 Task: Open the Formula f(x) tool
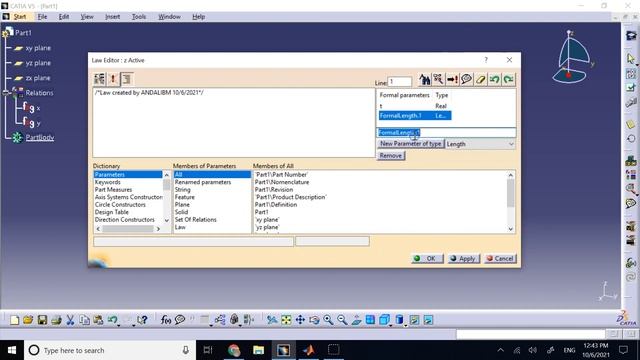click(x=166, y=320)
